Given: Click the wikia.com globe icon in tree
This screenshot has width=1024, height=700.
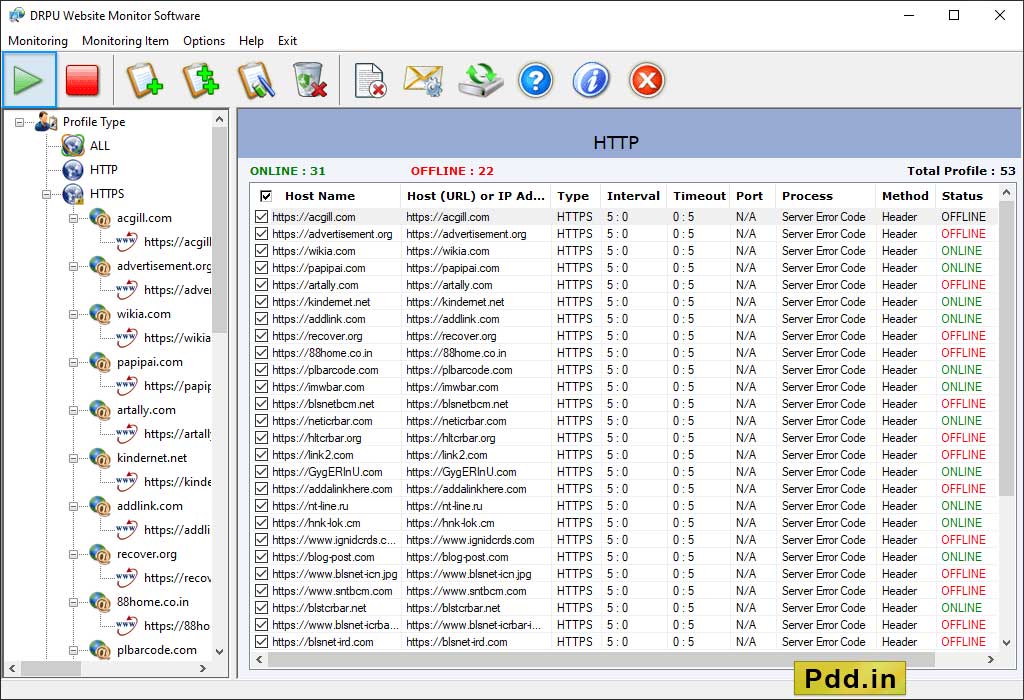Looking at the screenshot, I should pos(100,314).
